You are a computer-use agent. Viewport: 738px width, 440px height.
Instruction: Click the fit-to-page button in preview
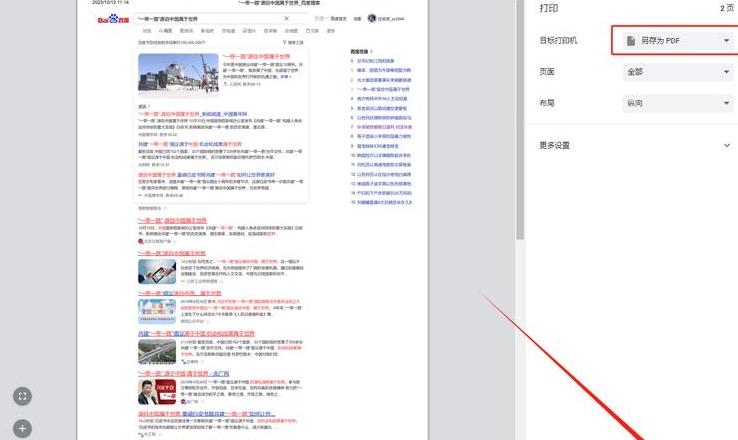coord(22,396)
